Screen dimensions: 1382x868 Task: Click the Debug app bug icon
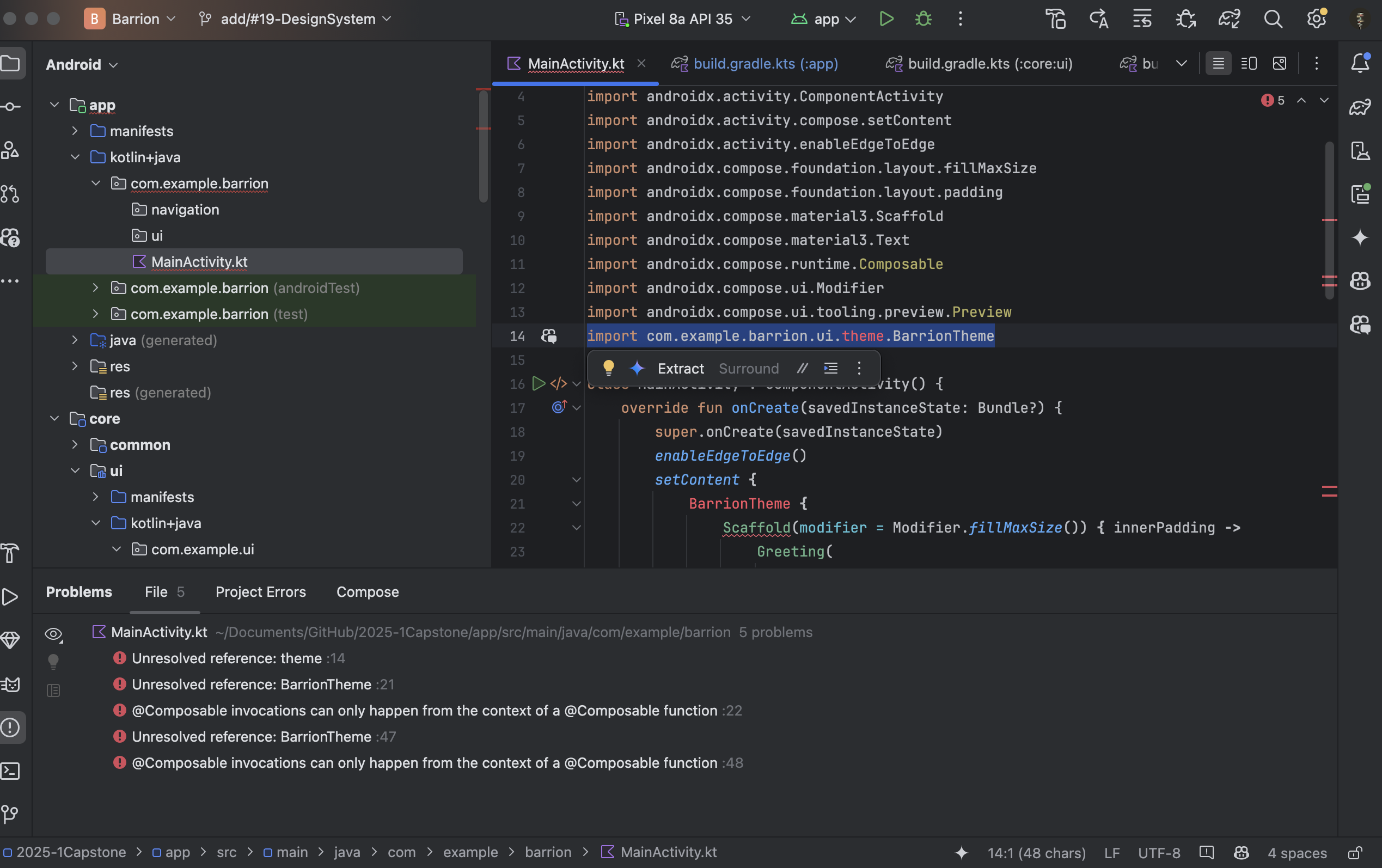(923, 19)
